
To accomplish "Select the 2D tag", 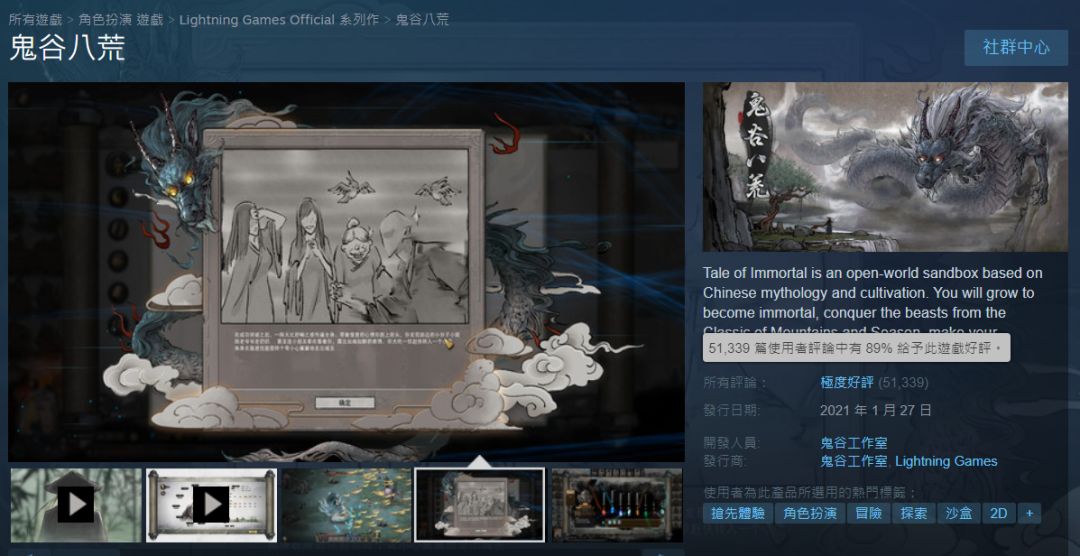I will 999,513.
